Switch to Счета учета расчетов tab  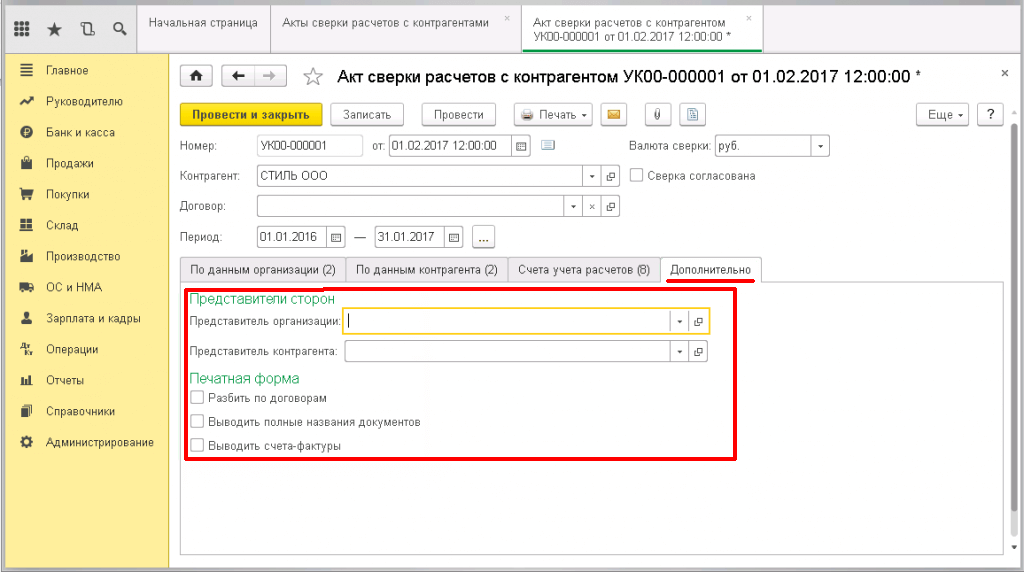pyautogui.click(x=584, y=270)
